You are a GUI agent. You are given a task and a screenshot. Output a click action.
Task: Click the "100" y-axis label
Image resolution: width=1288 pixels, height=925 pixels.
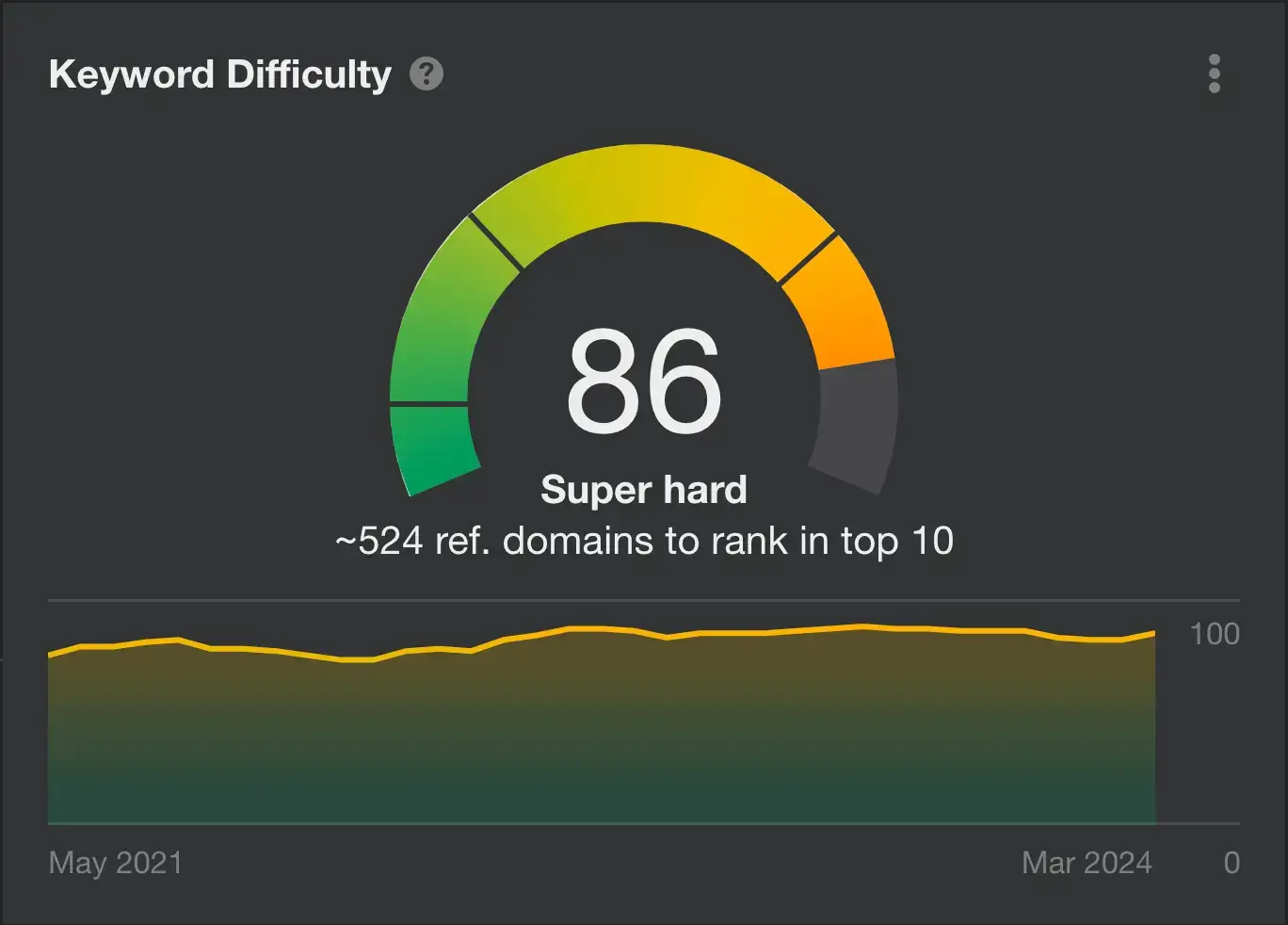tap(1215, 634)
